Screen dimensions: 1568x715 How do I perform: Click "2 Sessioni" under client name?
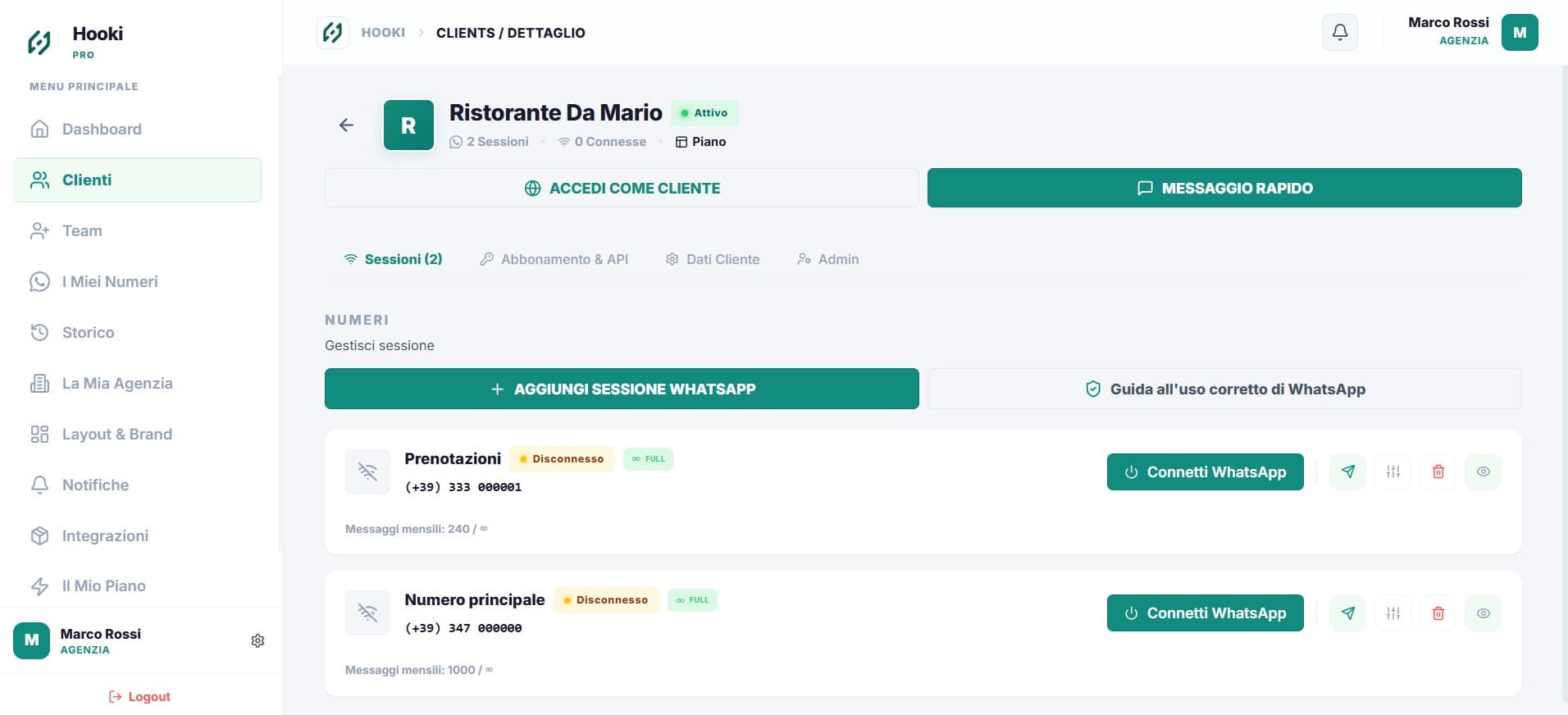coord(489,142)
